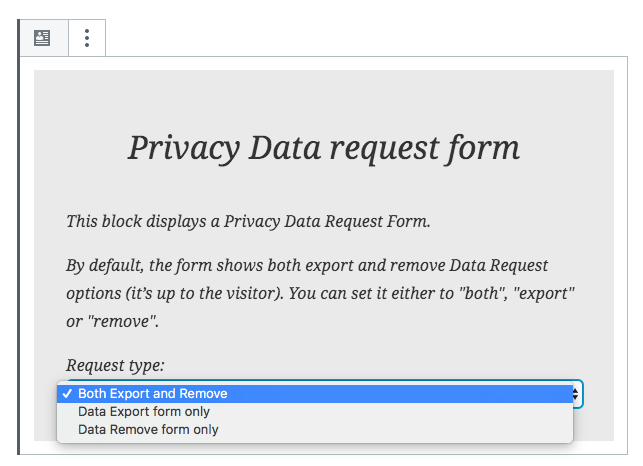
Task: Click empty gray area above the heading
Action: (324, 98)
